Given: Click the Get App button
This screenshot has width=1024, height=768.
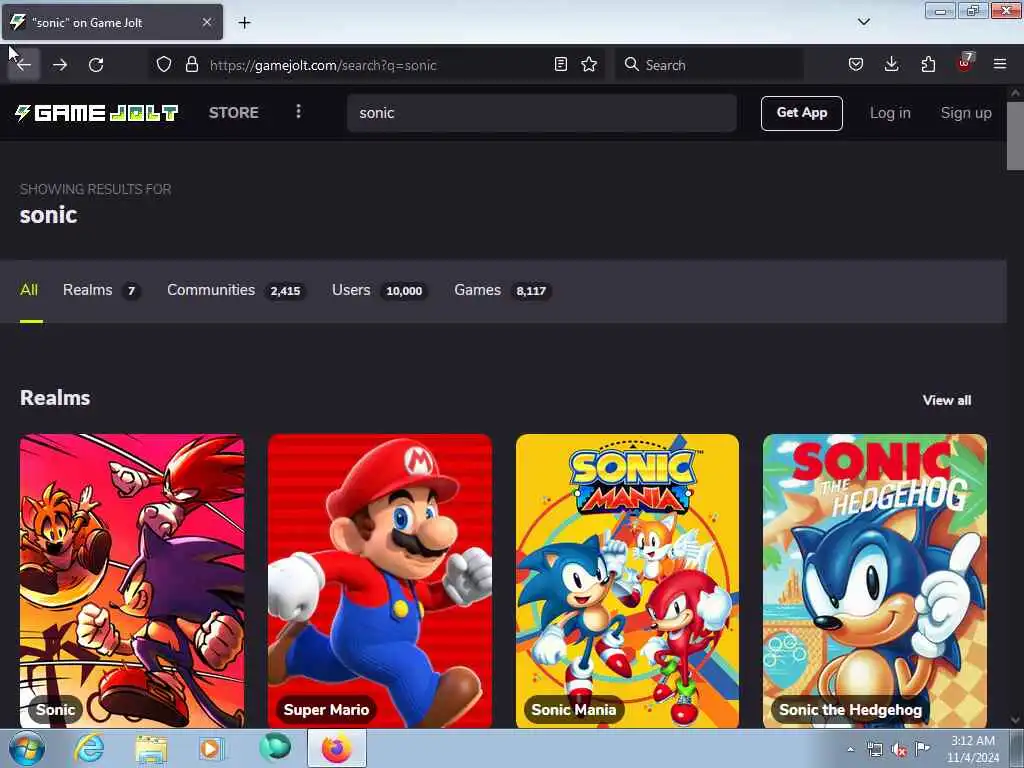Looking at the screenshot, I should tap(801, 113).
